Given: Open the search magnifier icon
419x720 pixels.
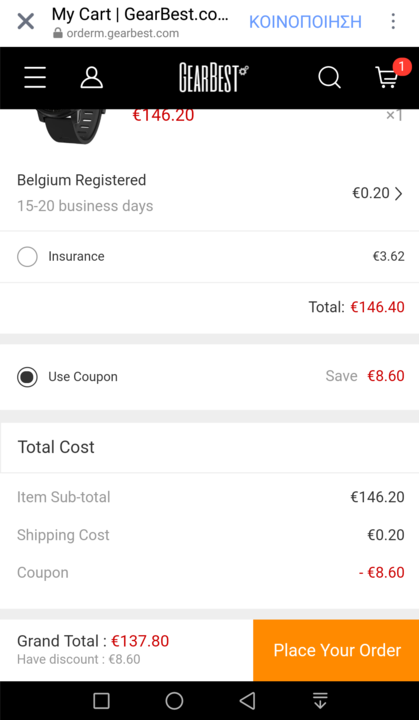Looking at the screenshot, I should pyautogui.click(x=329, y=78).
